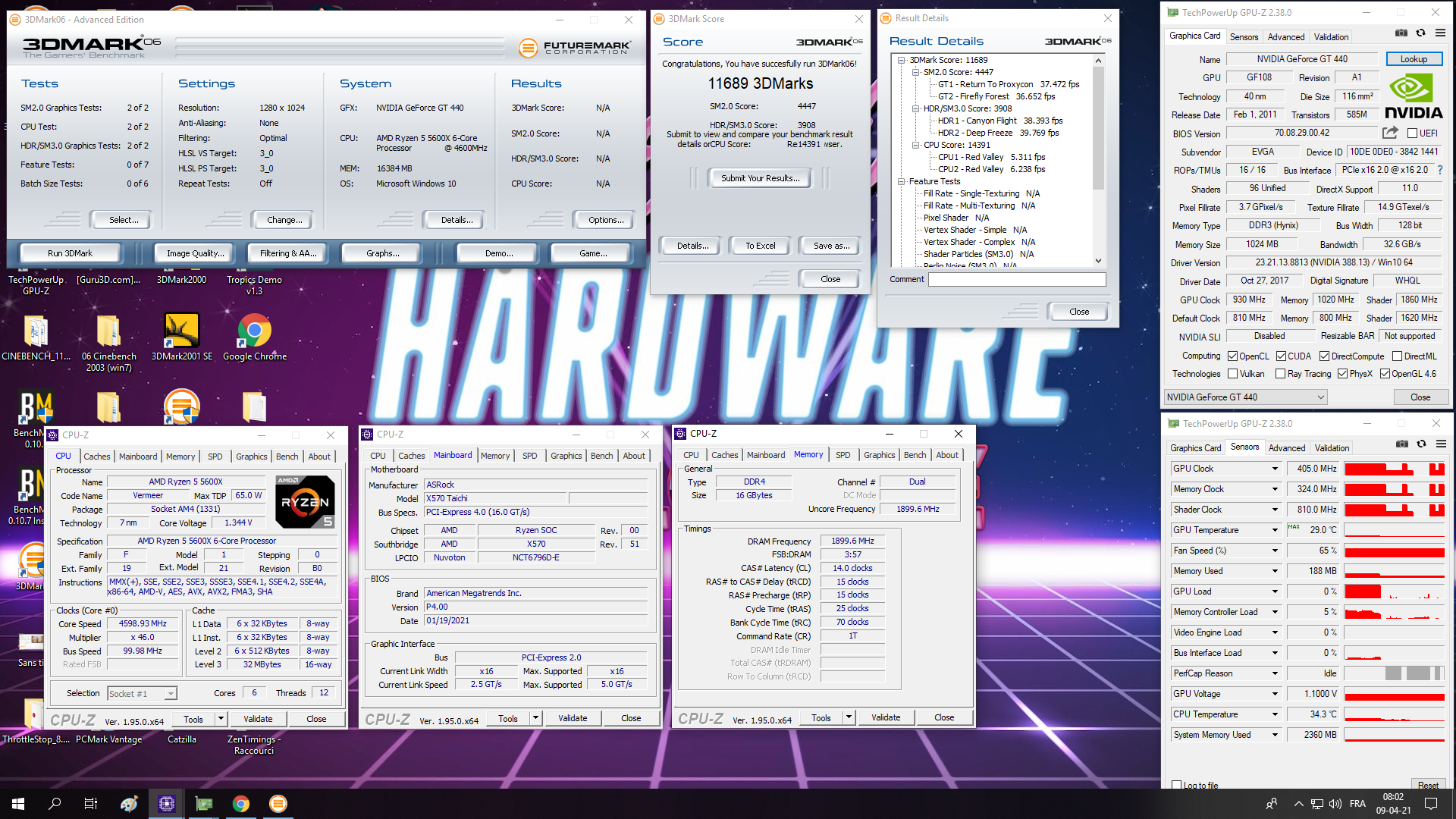Show hidden system tray icons
This screenshot has width=1456, height=819.
point(1299,804)
